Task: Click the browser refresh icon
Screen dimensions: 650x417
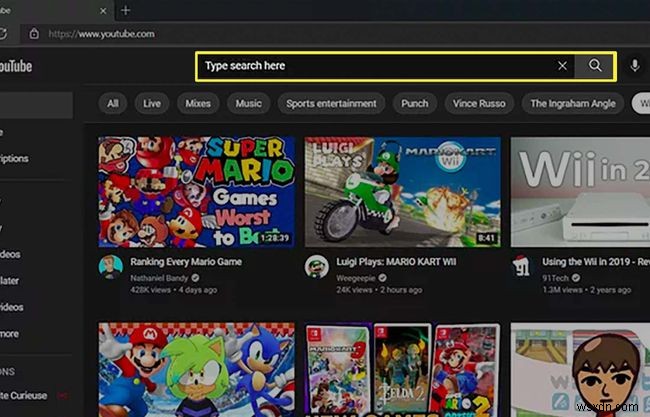Action: [3, 34]
